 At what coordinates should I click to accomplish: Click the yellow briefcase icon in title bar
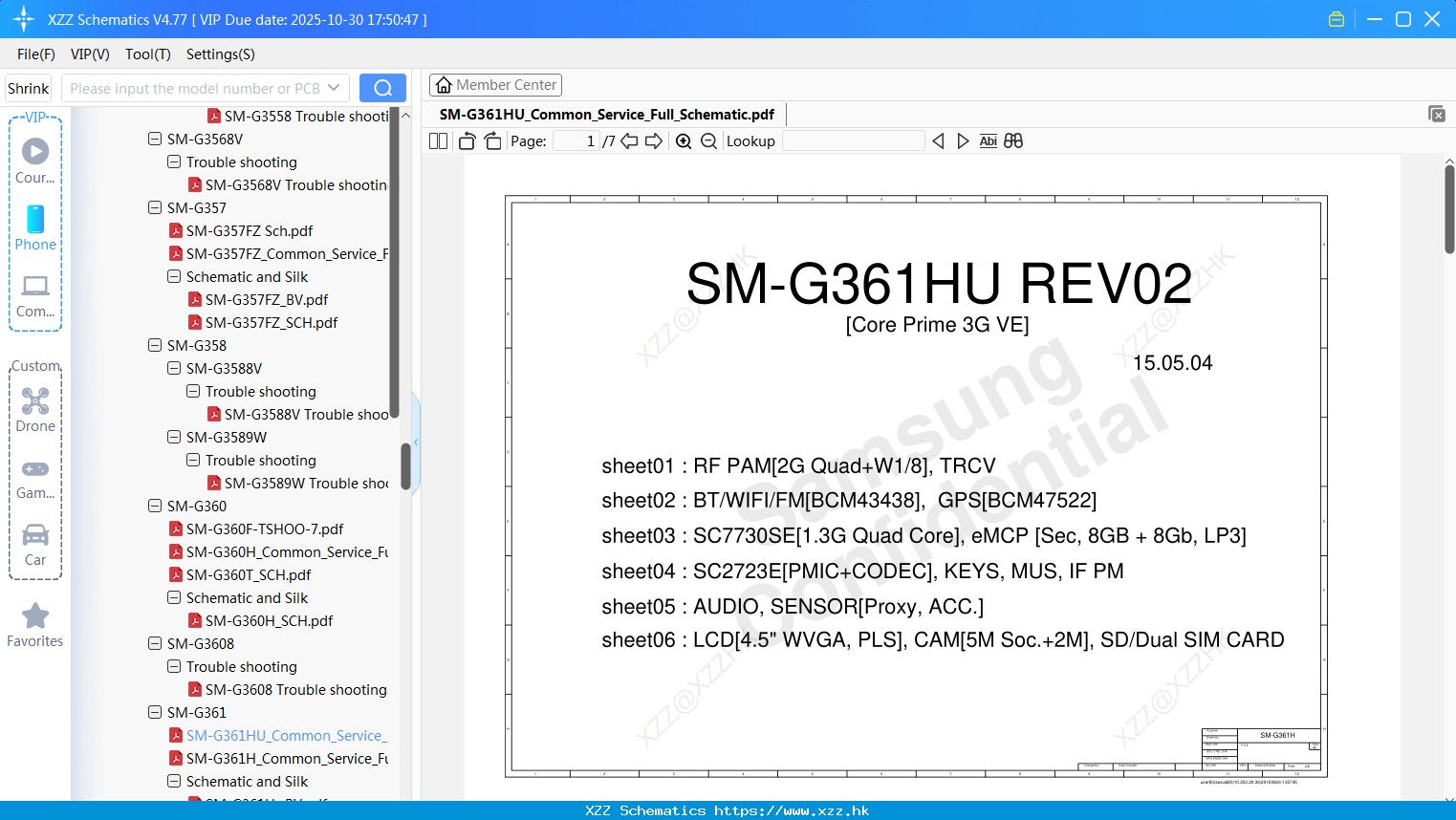1336,19
